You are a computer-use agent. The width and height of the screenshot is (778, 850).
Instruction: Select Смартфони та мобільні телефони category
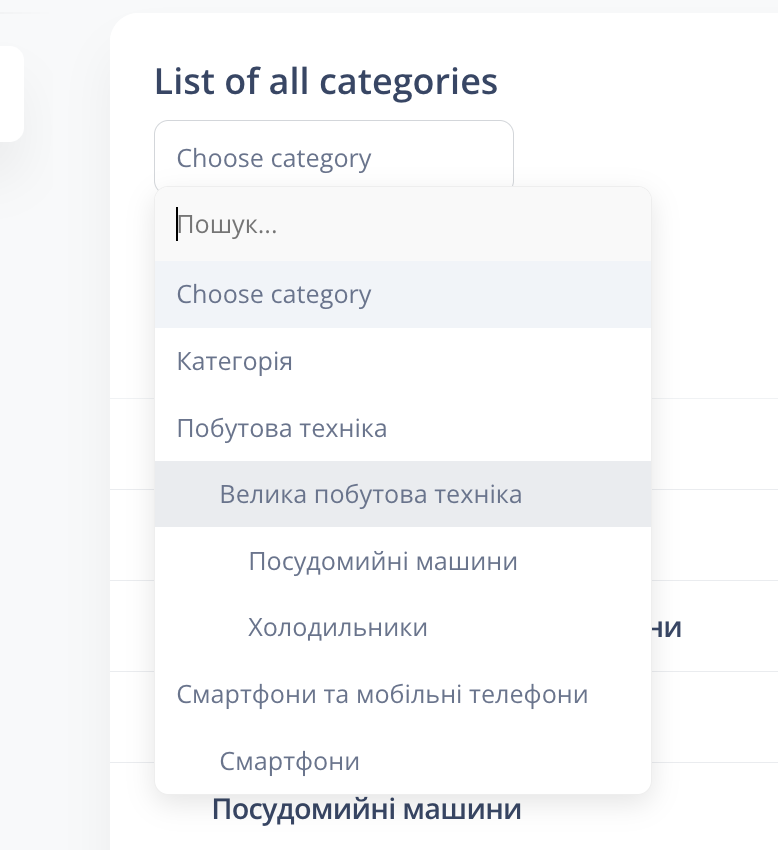(382, 694)
